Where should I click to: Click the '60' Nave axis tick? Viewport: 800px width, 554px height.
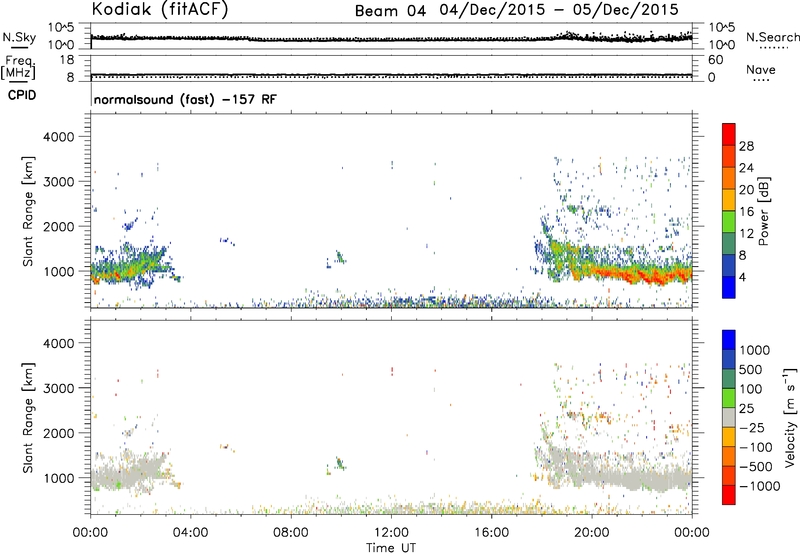(715, 60)
